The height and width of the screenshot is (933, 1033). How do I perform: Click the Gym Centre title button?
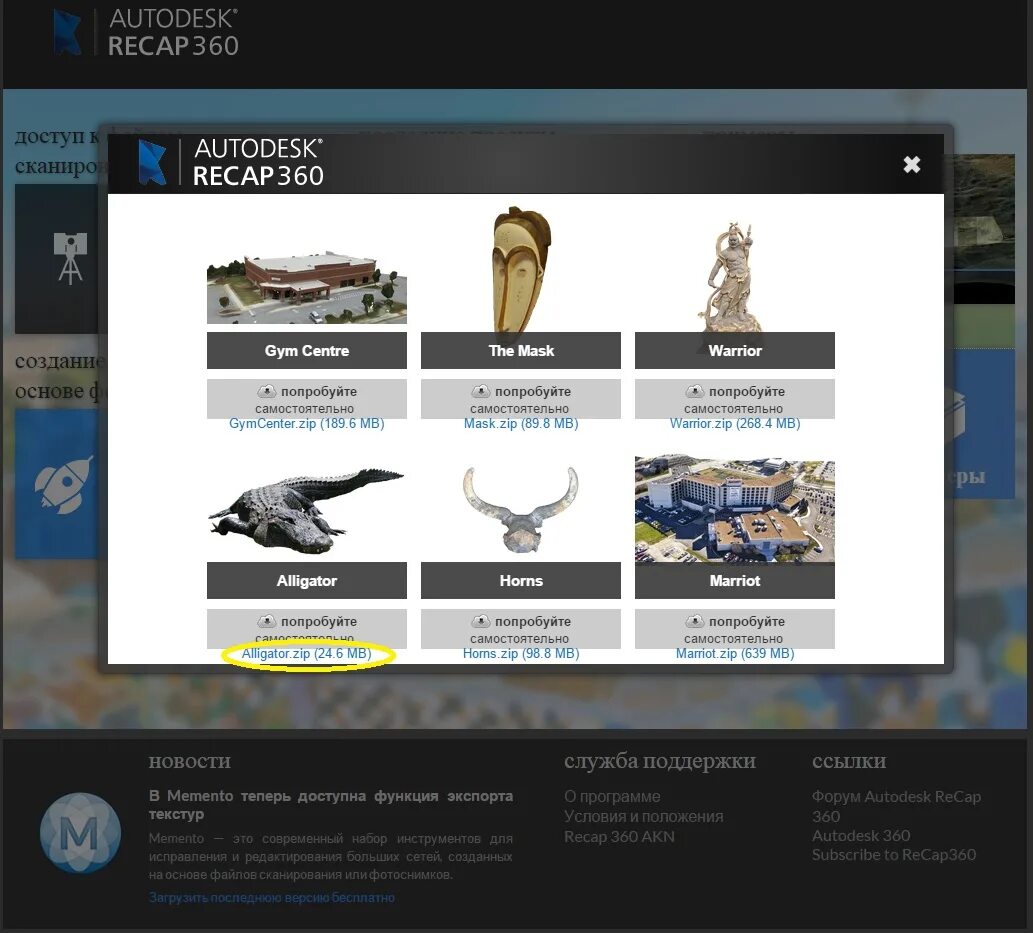click(306, 351)
